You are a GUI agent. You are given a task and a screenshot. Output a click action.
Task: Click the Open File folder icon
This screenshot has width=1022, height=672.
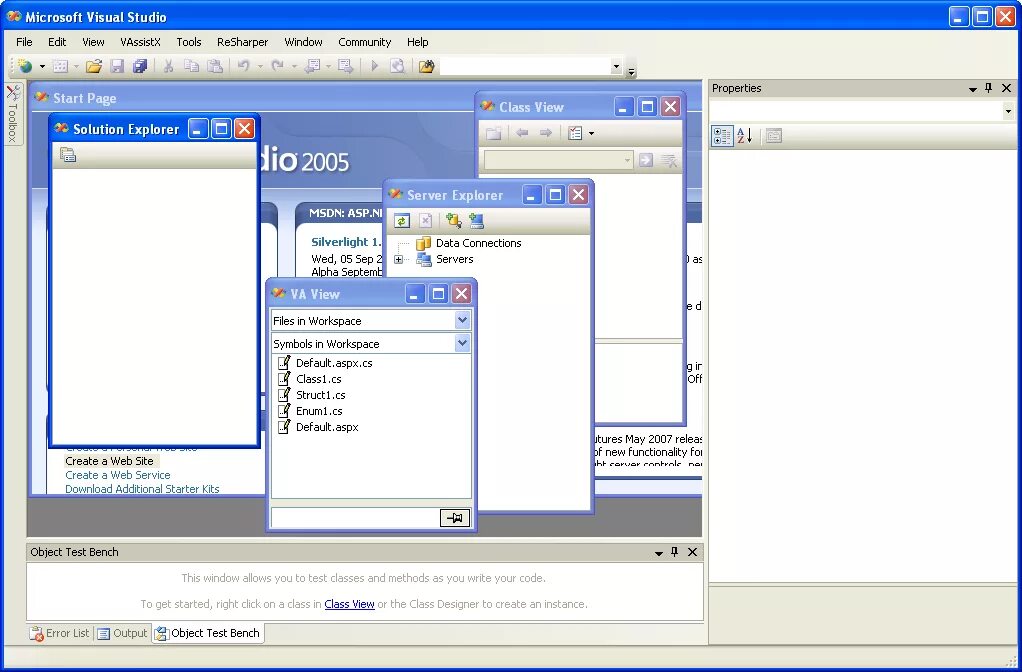pyautogui.click(x=94, y=66)
